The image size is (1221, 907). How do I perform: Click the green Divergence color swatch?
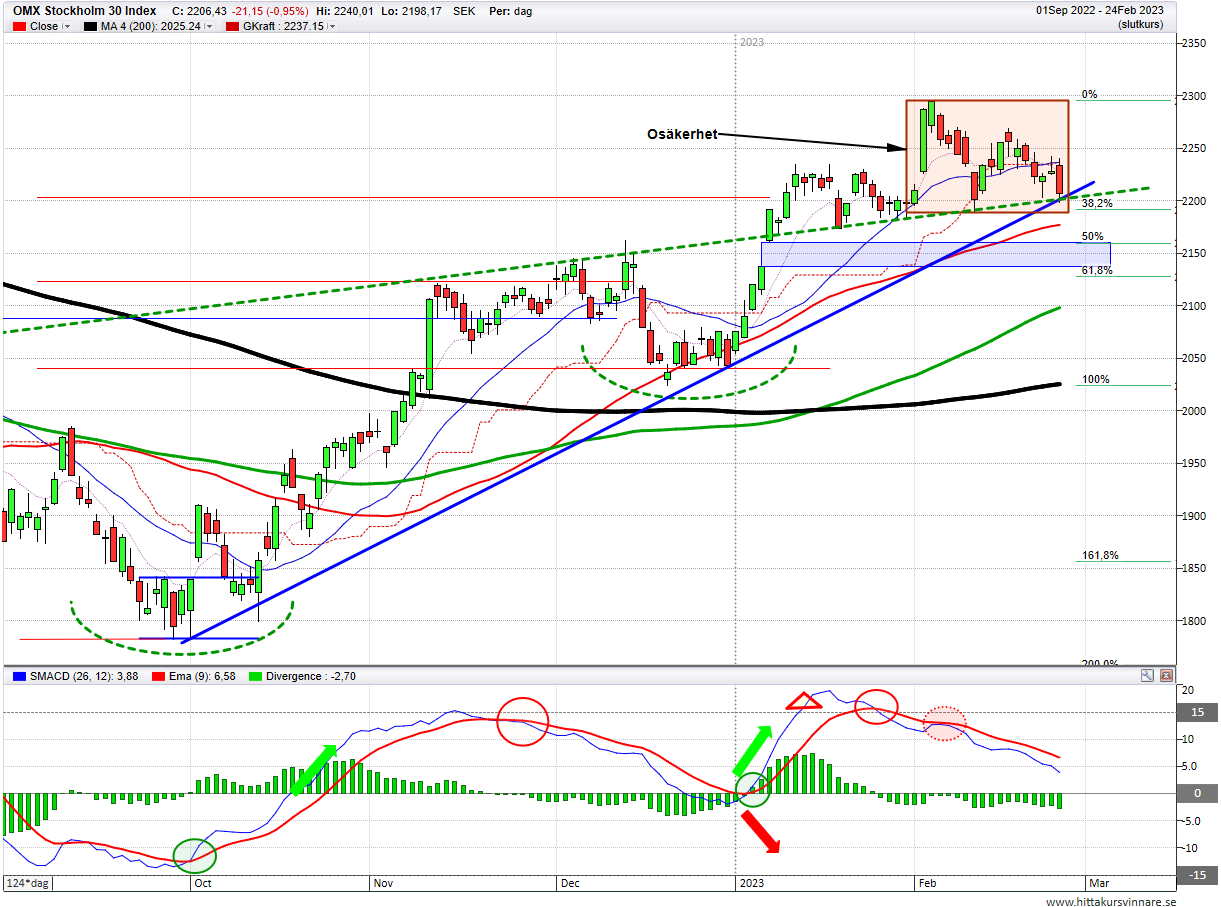click(253, 676)
